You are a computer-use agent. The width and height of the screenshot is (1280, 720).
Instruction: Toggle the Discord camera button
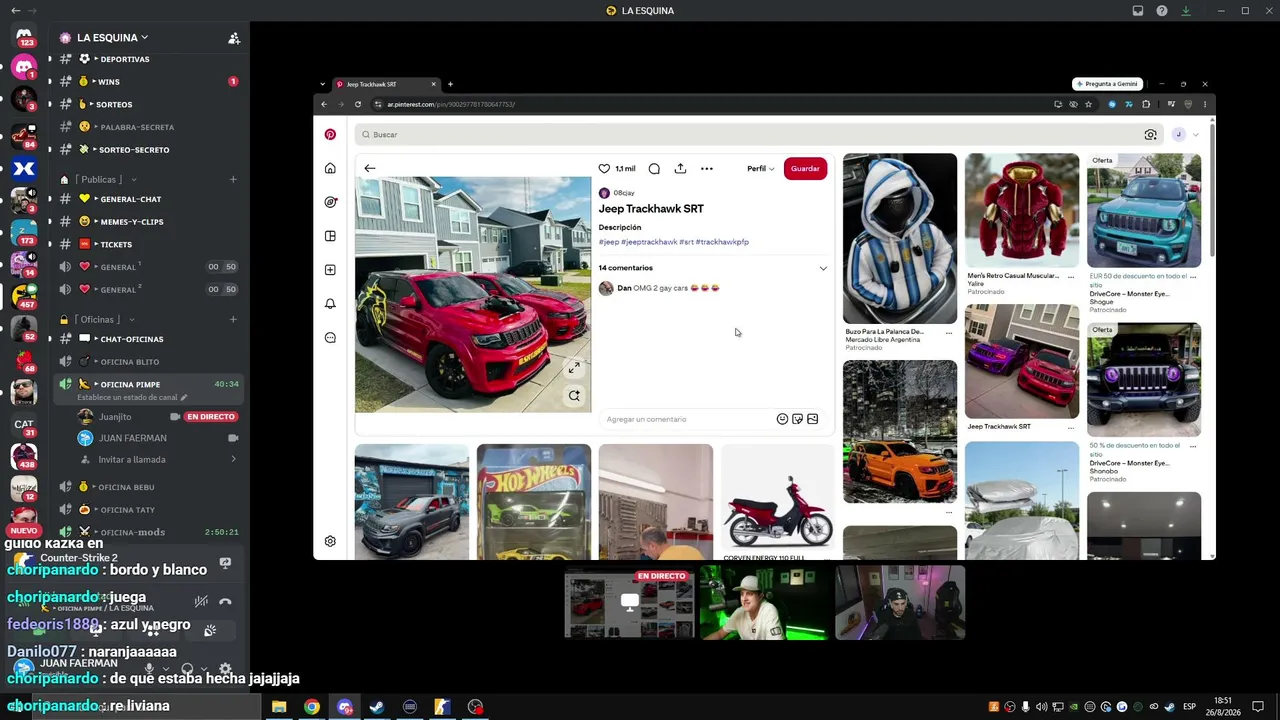point(40,631)
